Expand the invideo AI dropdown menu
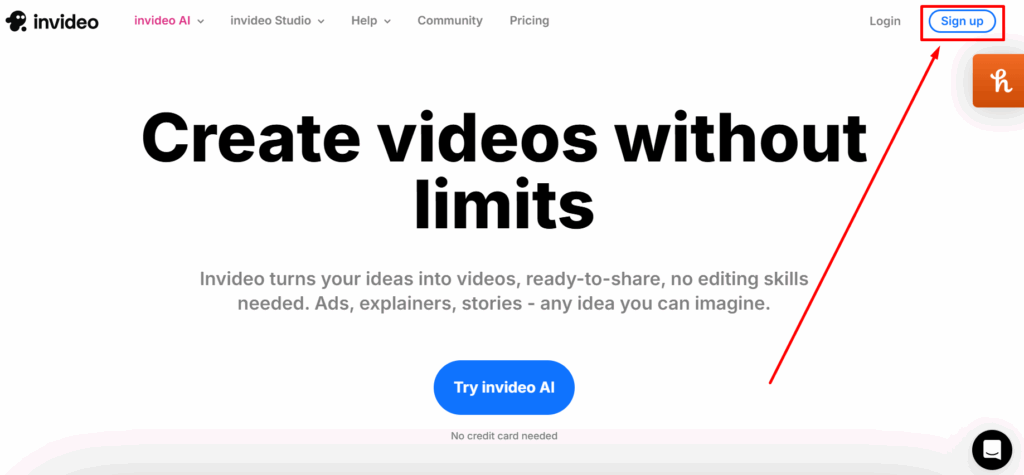This screenshot has height=475, width=1024. (169, 21)
